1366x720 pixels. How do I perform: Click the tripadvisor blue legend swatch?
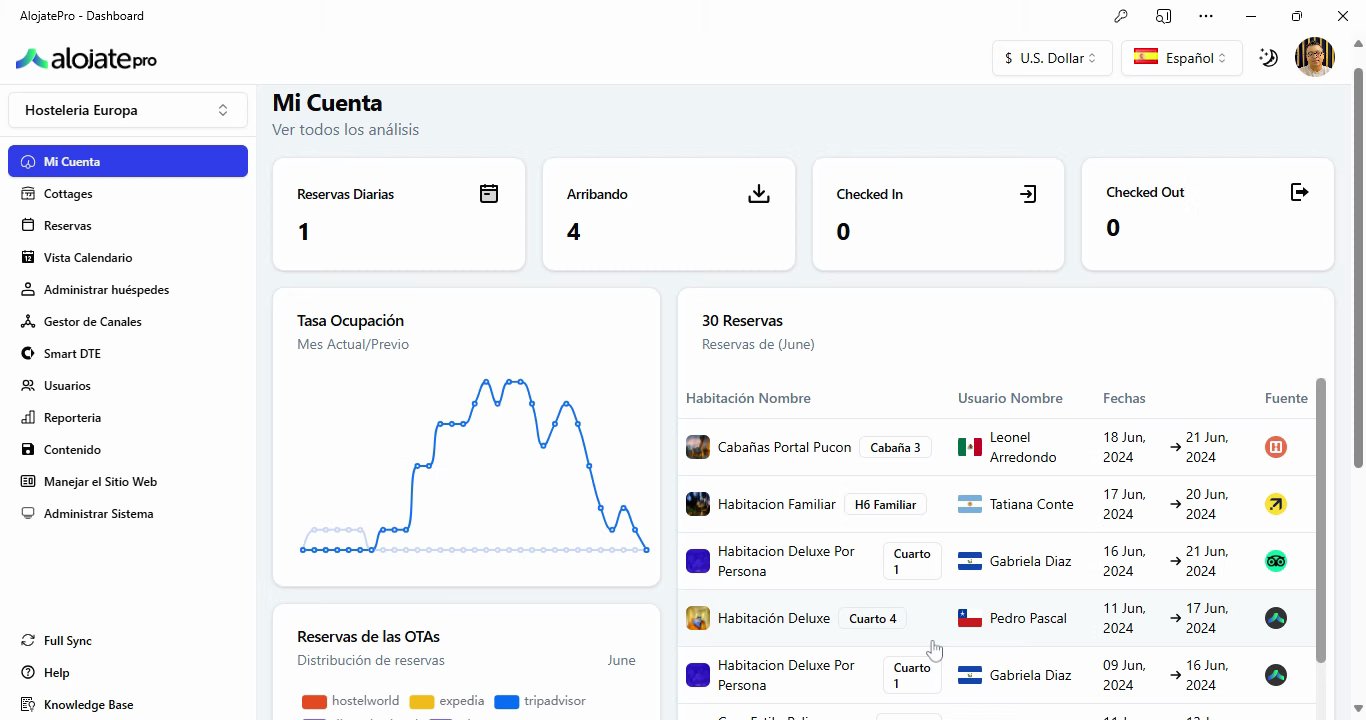coord(507,702)
